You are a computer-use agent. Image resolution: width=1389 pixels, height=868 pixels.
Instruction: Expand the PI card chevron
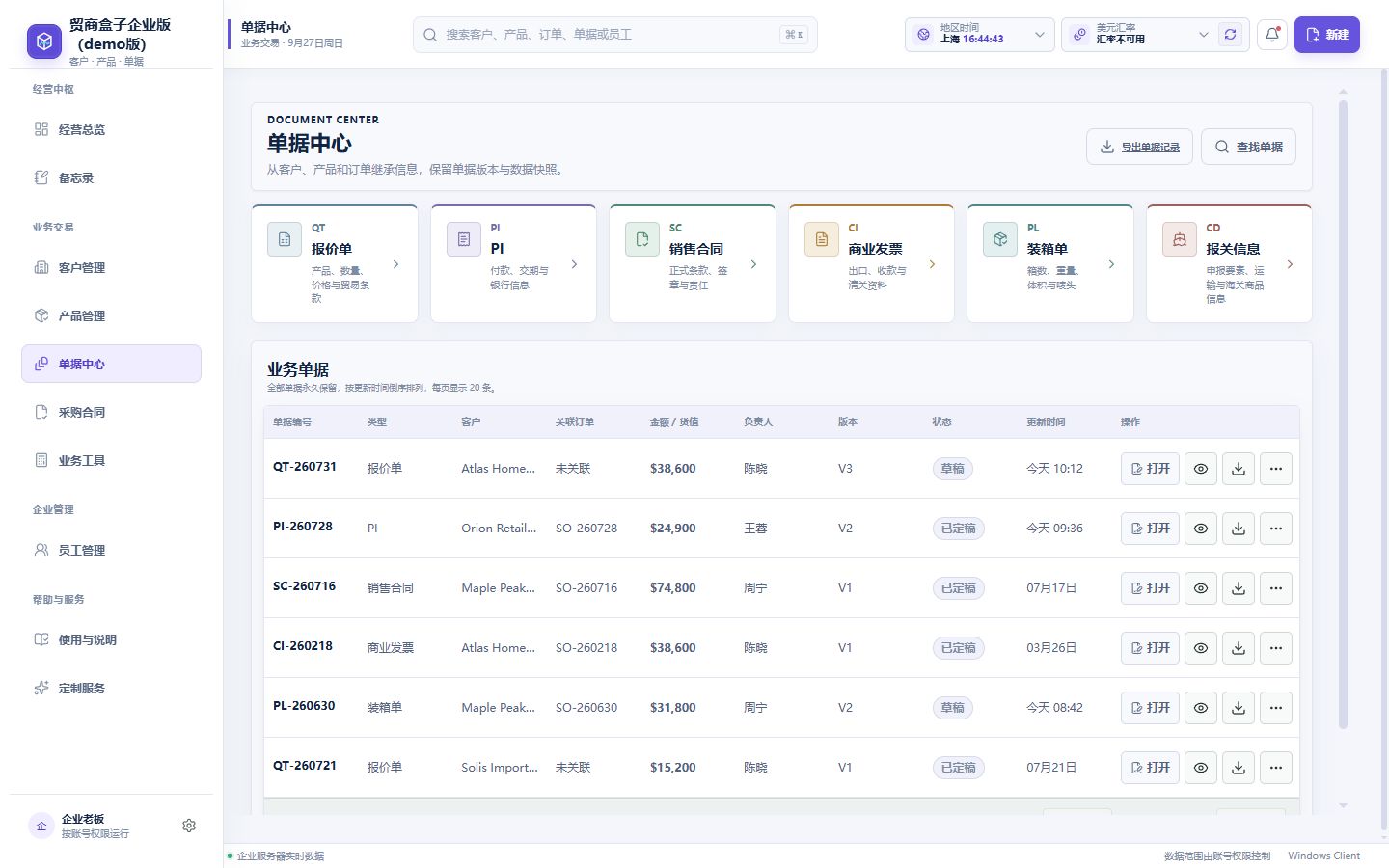575,264
